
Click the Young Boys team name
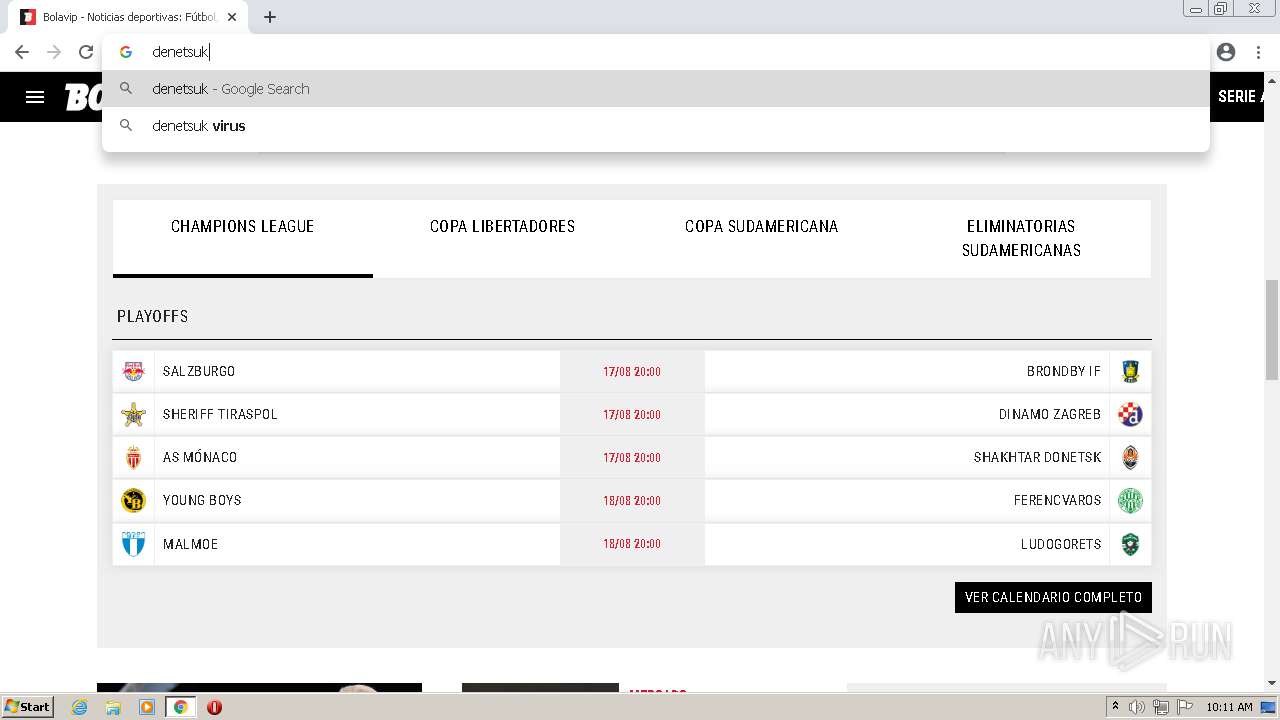coord(202,500)
